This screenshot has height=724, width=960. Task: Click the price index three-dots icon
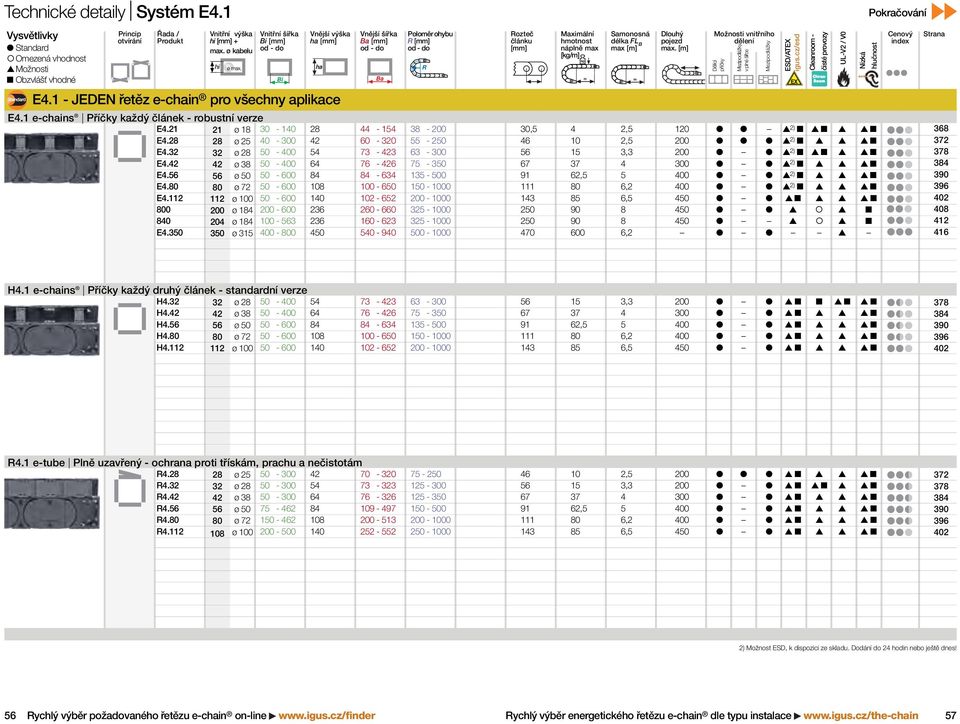click(896, 73)
